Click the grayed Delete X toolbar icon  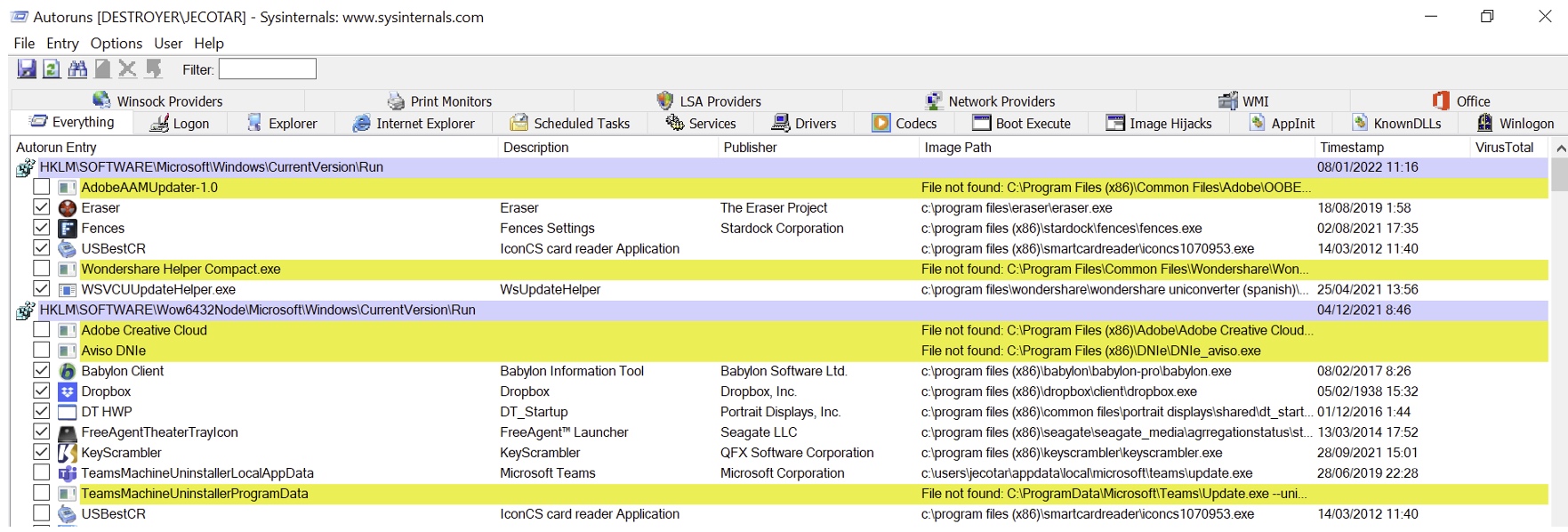[x=128, y=69]
